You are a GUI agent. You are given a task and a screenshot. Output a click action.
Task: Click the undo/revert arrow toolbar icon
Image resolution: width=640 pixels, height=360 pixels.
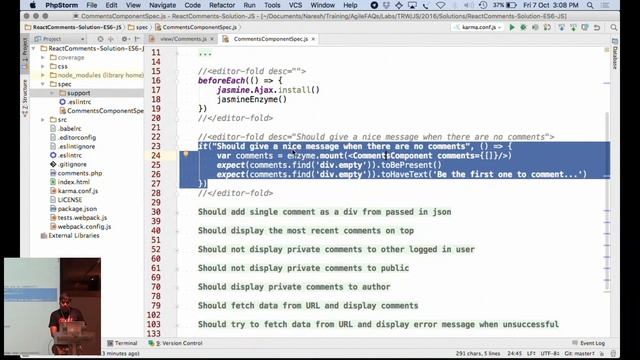pyautogui.click(x=597, y=27)
